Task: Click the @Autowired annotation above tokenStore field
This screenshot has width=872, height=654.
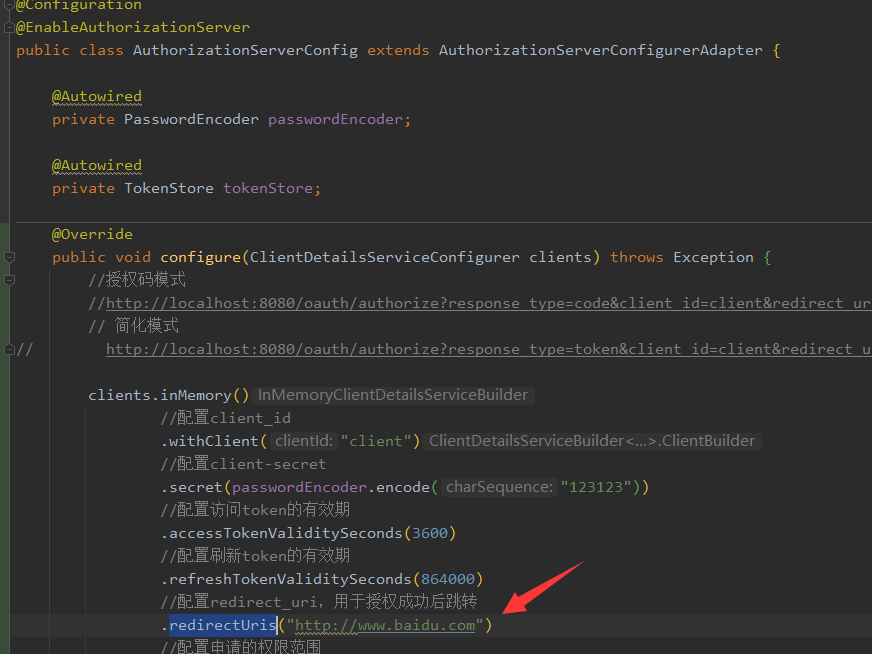Action: click(x=97, y=165)
